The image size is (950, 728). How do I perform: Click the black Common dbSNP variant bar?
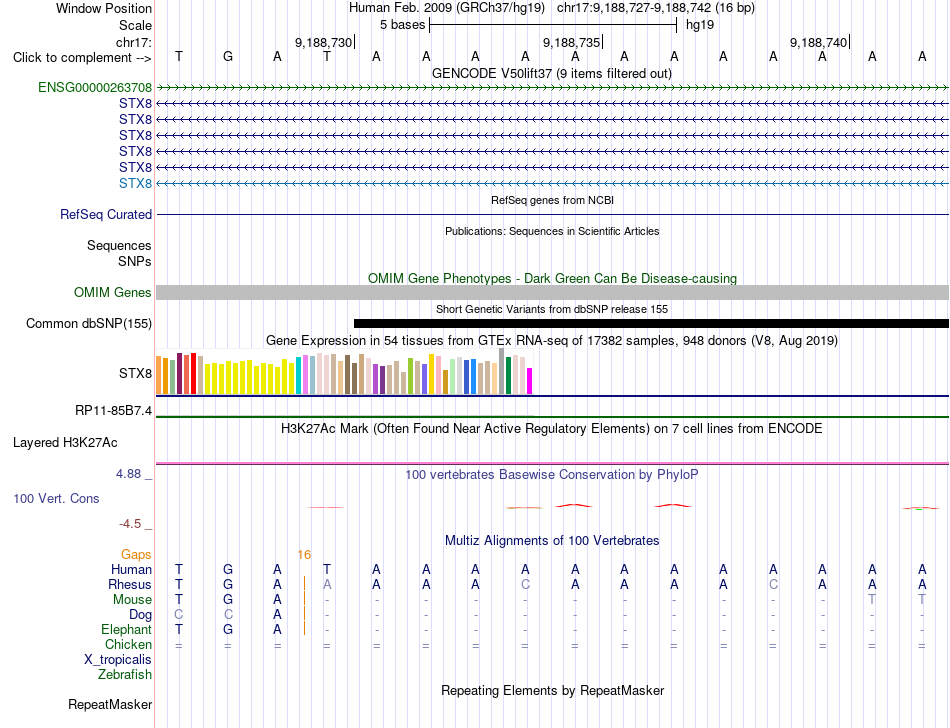tap(651, 323)
